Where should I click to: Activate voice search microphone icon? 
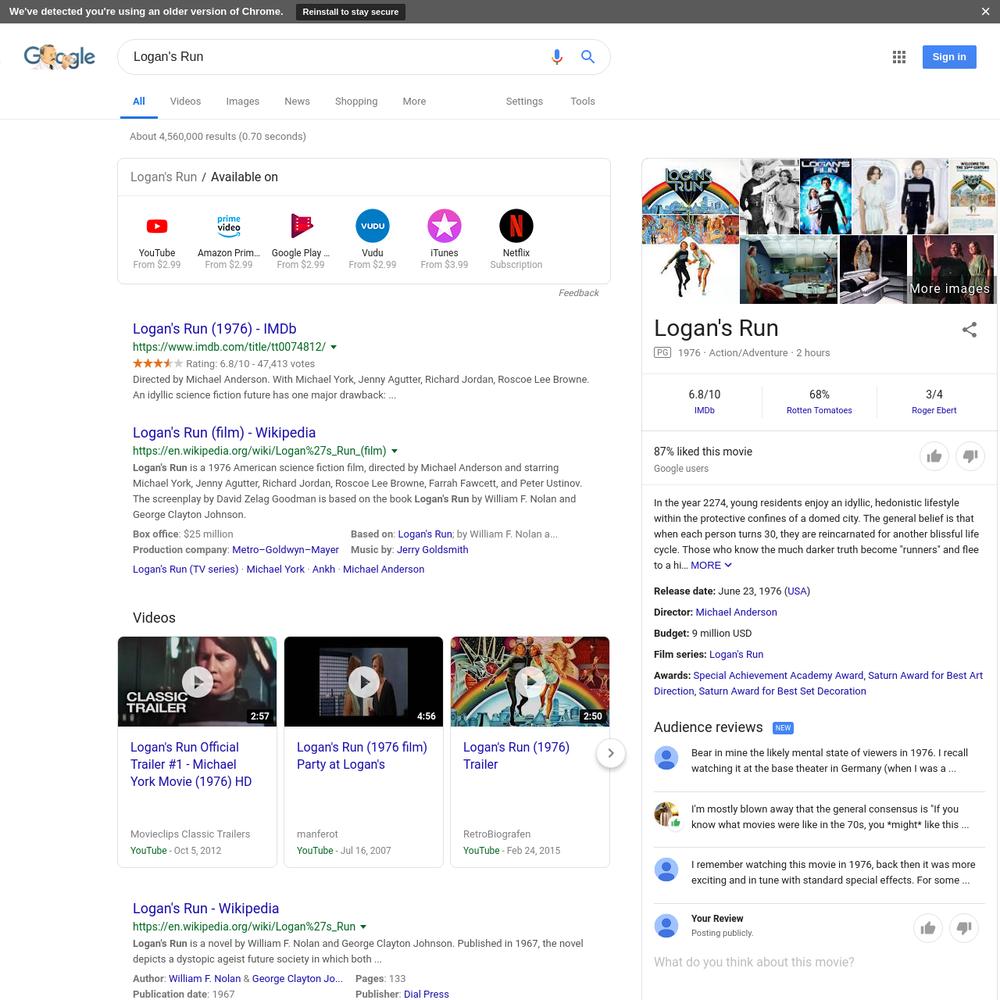pyautogui.click(x=557, y=57)
